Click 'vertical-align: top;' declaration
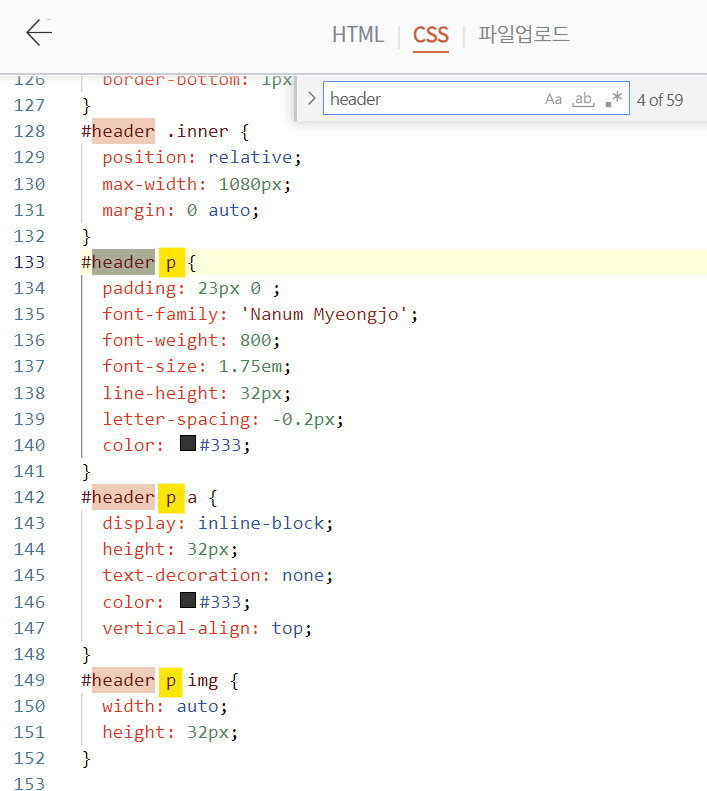707x791 pixels. [207, 628]
